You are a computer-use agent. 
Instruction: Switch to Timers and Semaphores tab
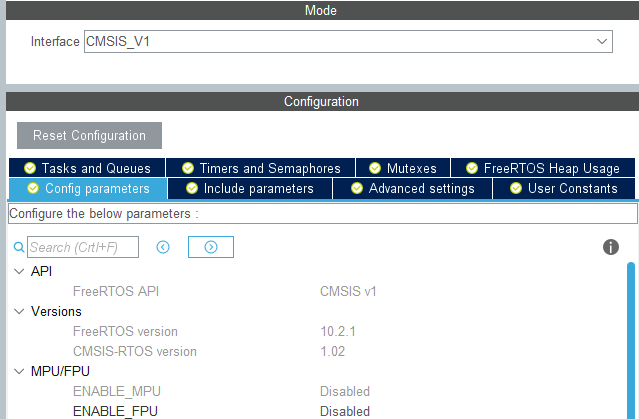pyautogui.click(x=261, y=168)
